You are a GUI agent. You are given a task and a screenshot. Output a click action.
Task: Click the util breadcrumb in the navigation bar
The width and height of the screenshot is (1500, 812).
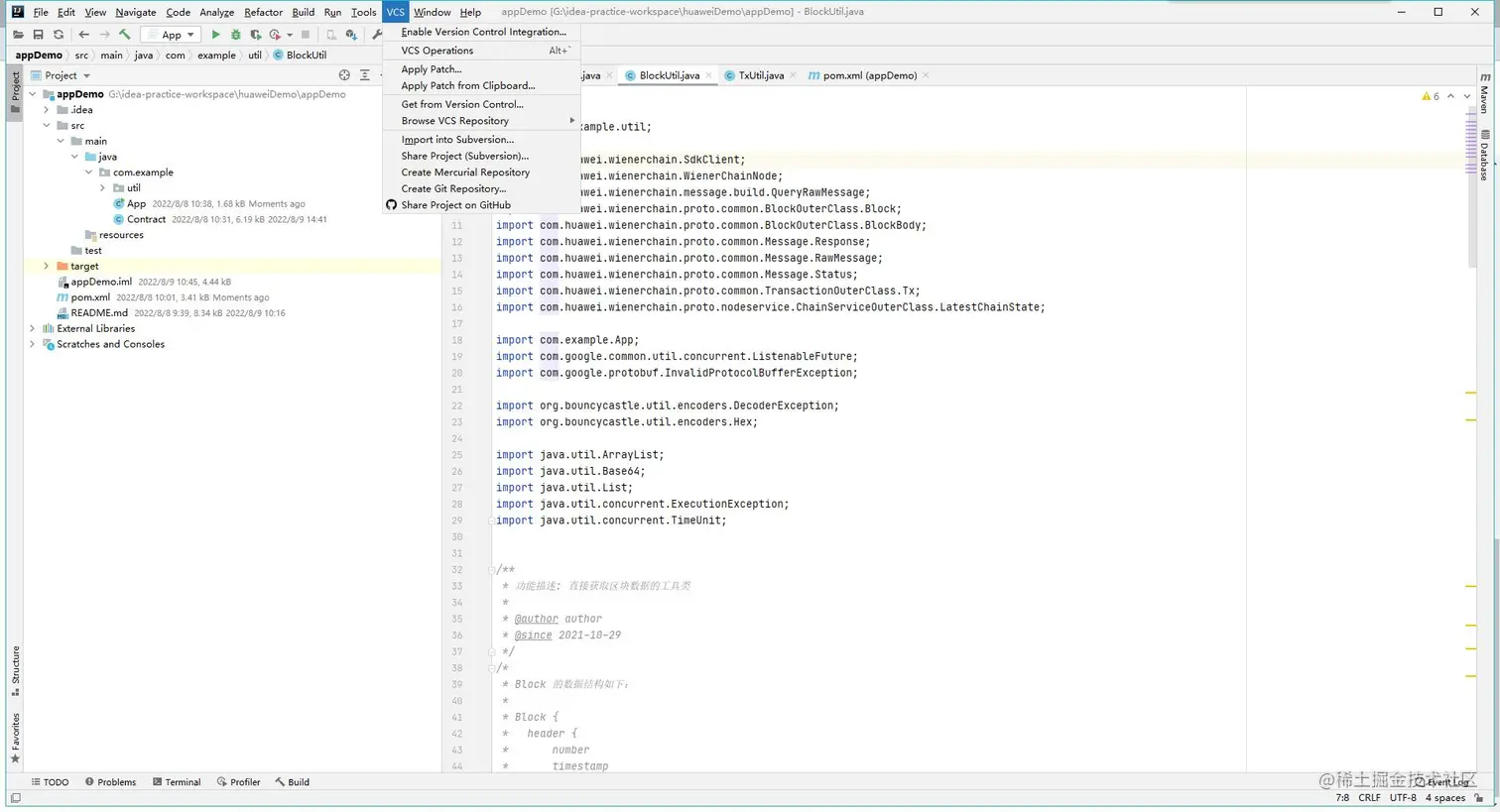pyautogui.click(x=255, y=56)
